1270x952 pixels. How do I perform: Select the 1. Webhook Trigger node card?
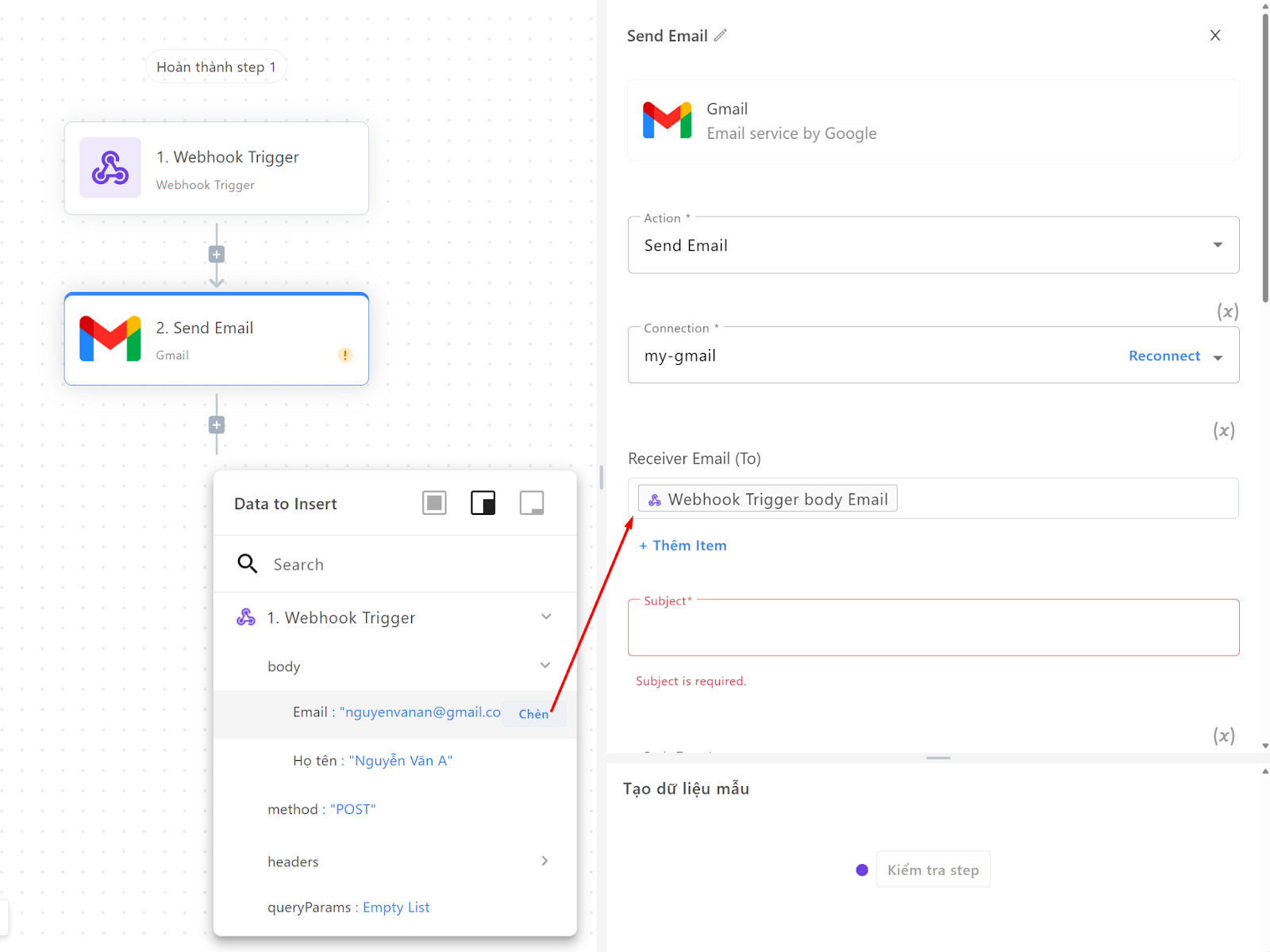(x=217, y=168)
